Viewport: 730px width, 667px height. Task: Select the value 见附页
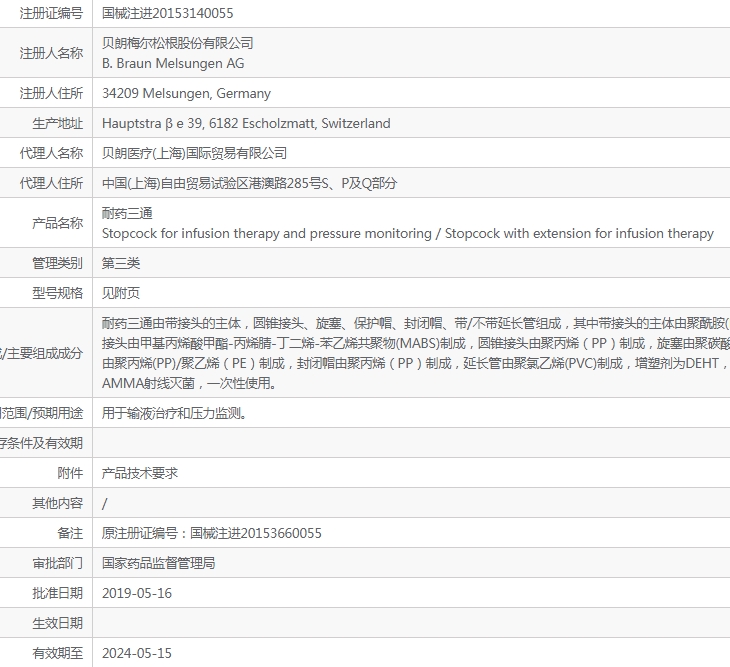[x=121, y=293]
